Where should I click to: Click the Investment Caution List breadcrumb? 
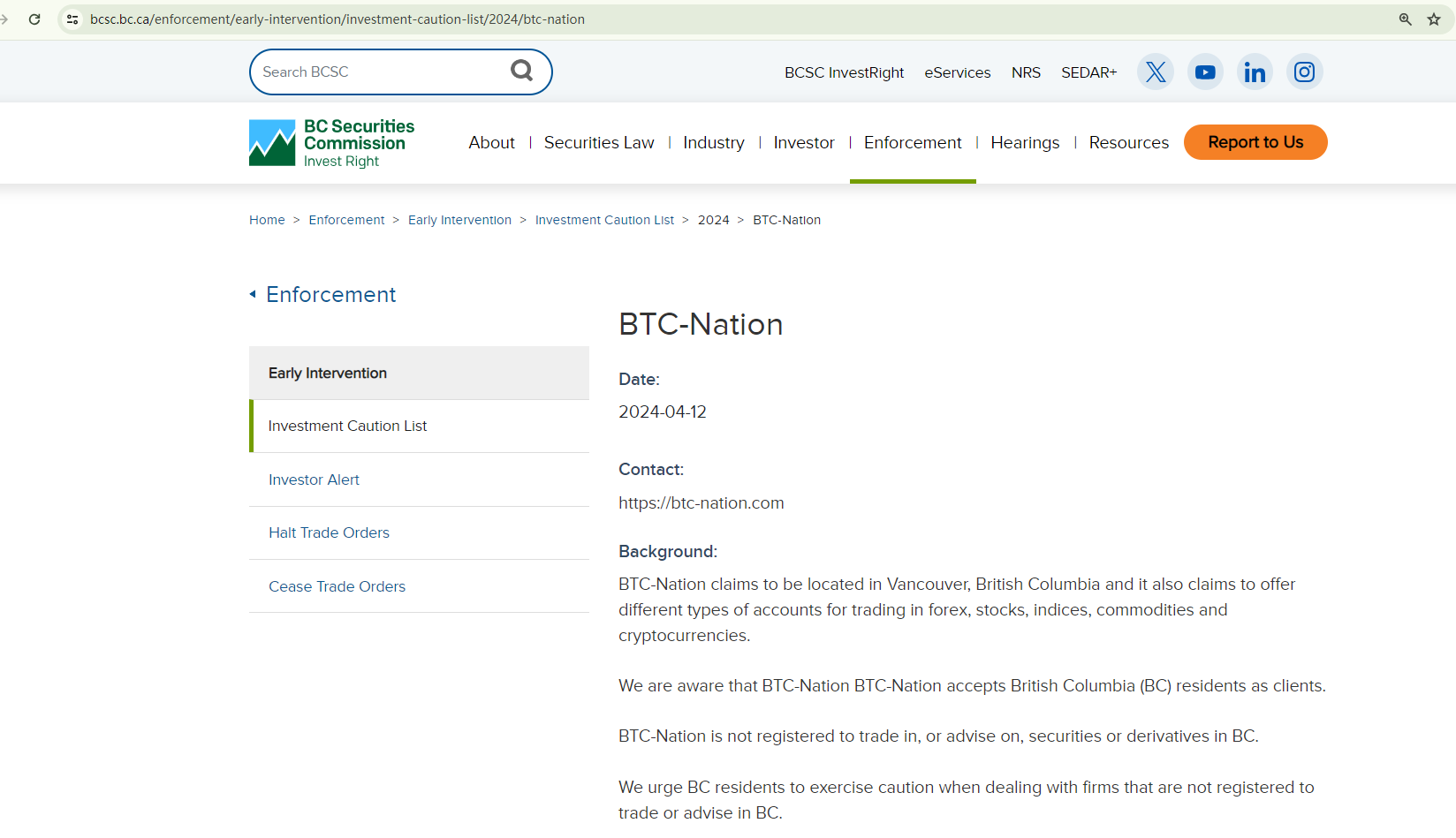tap(604, 220)
